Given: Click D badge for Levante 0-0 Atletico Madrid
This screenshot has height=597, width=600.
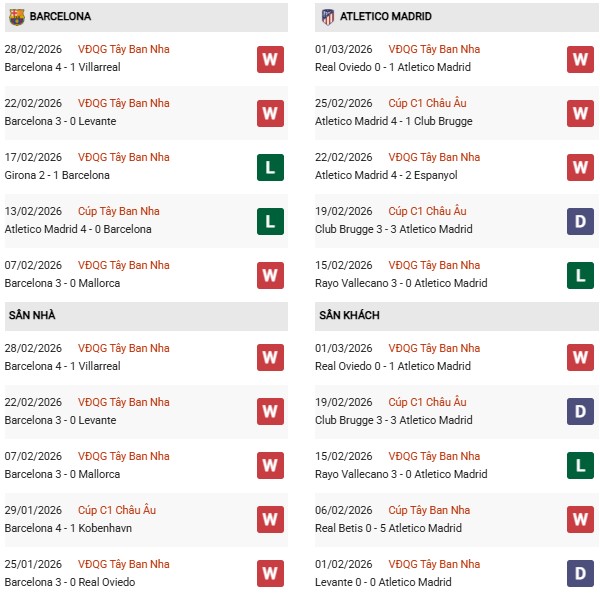Looking at the screenshot, I should pos(580,574).
